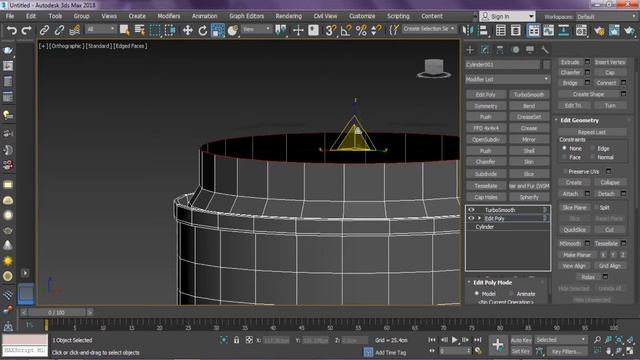Click the object color swatch beside Cylinder001
This screenshot has height=360, width=640.
pyautogui.click(x=547, y=65)
